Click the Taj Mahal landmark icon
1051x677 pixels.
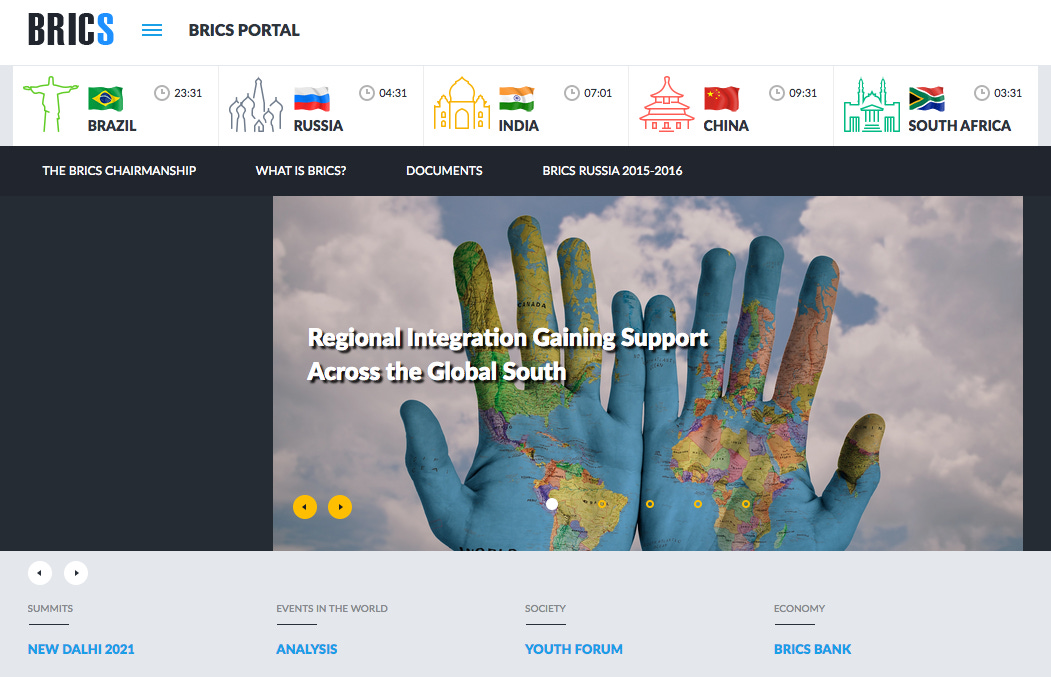(462, 103)
